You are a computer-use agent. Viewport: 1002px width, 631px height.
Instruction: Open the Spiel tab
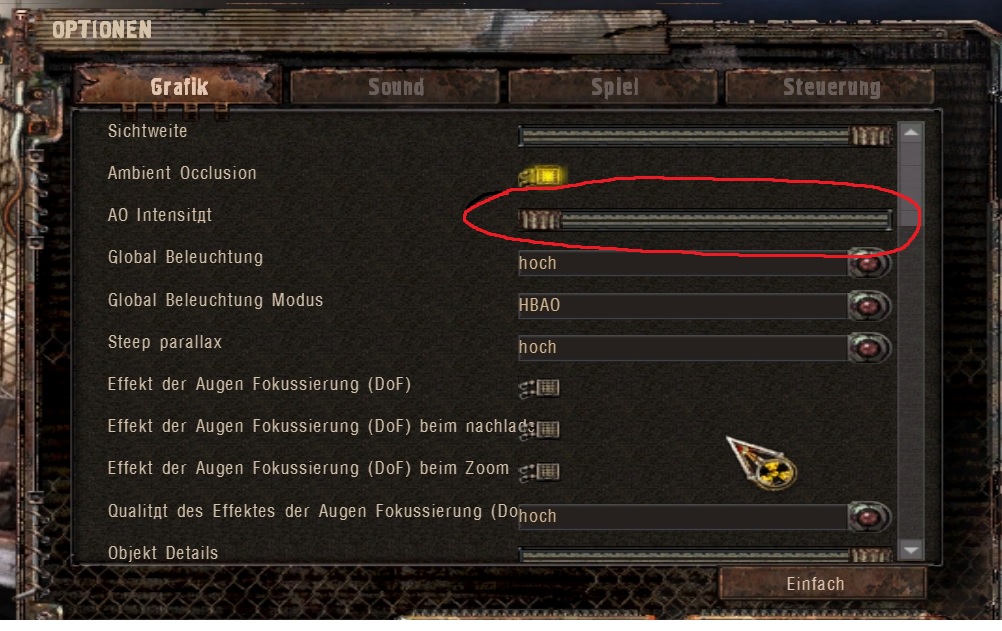pos(613,86)
